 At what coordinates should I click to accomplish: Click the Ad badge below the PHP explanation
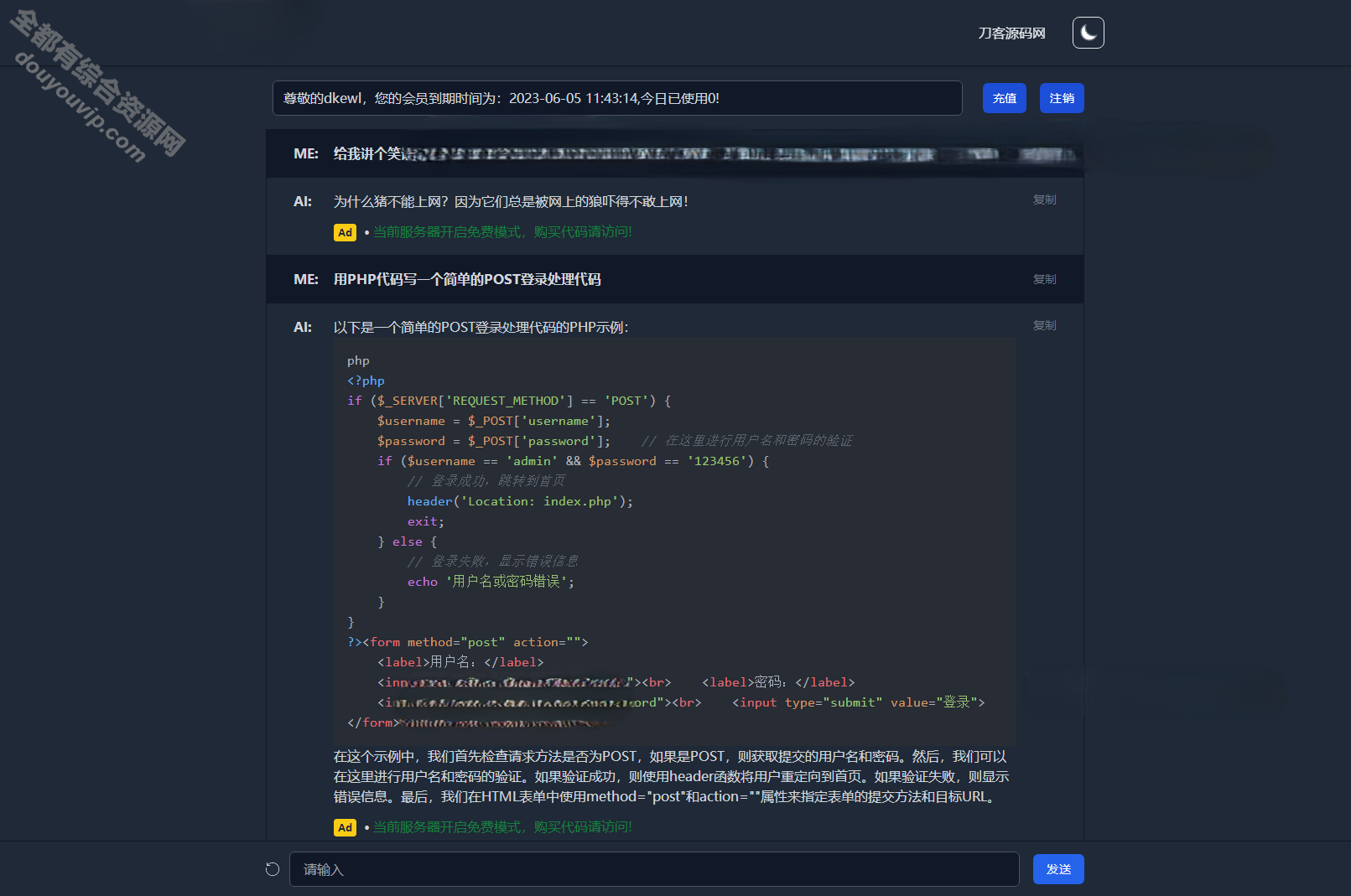coord(345,827)
